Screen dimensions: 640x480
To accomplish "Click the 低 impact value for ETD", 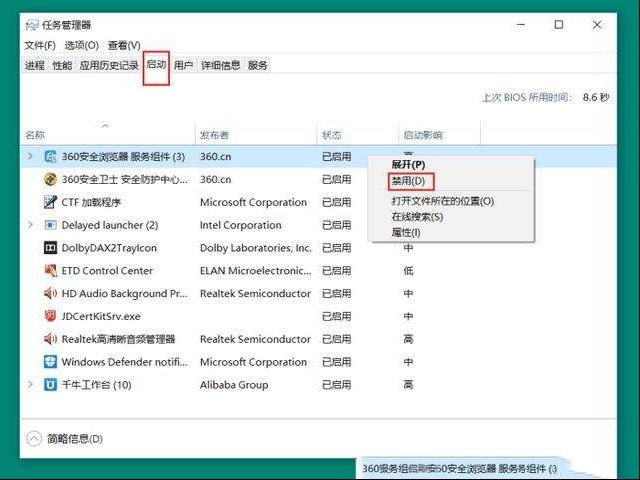I will [408, 271].
